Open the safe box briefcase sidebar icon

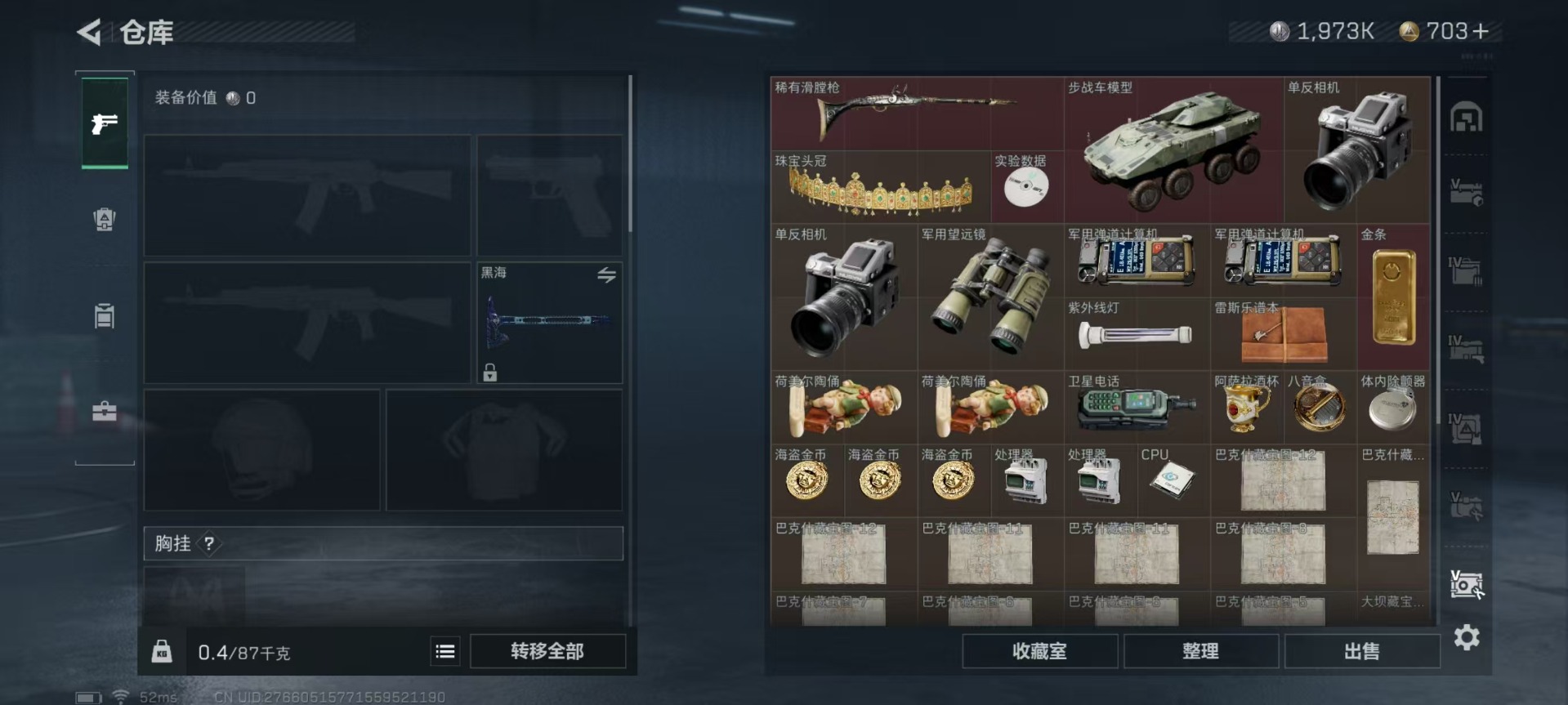click(x=104, y=411)
